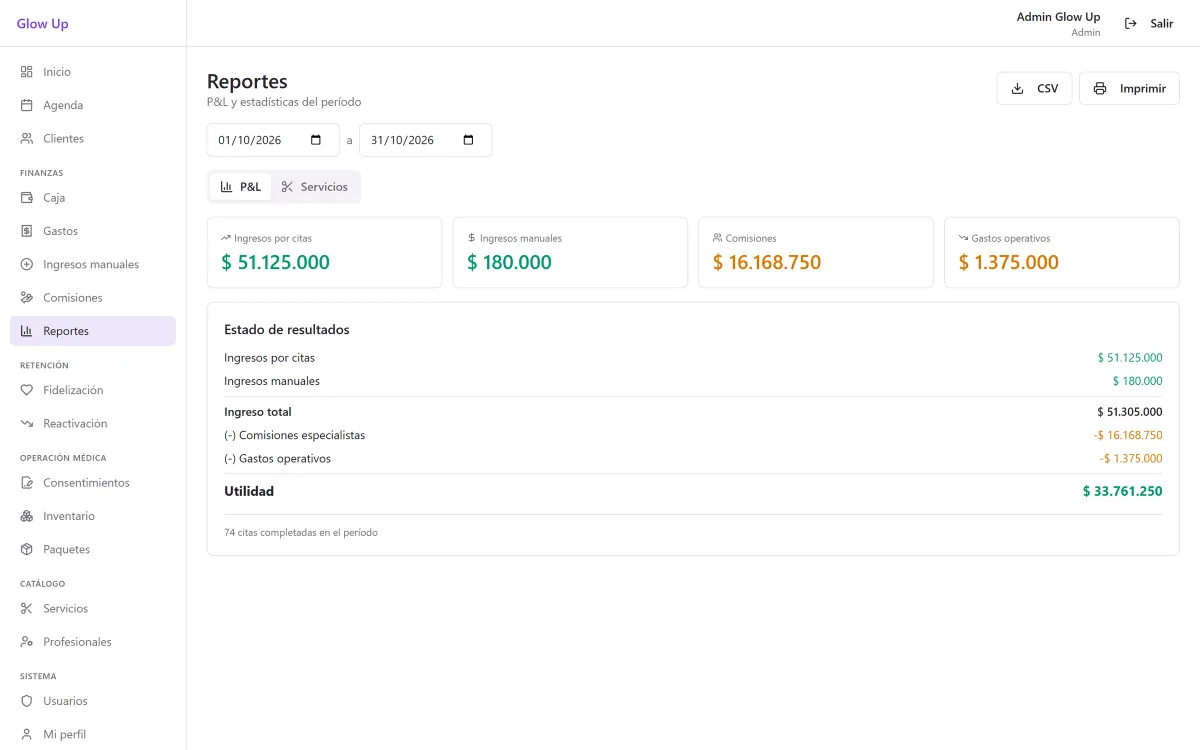Click the Consentimientos document icon

(x=27, y=483)
